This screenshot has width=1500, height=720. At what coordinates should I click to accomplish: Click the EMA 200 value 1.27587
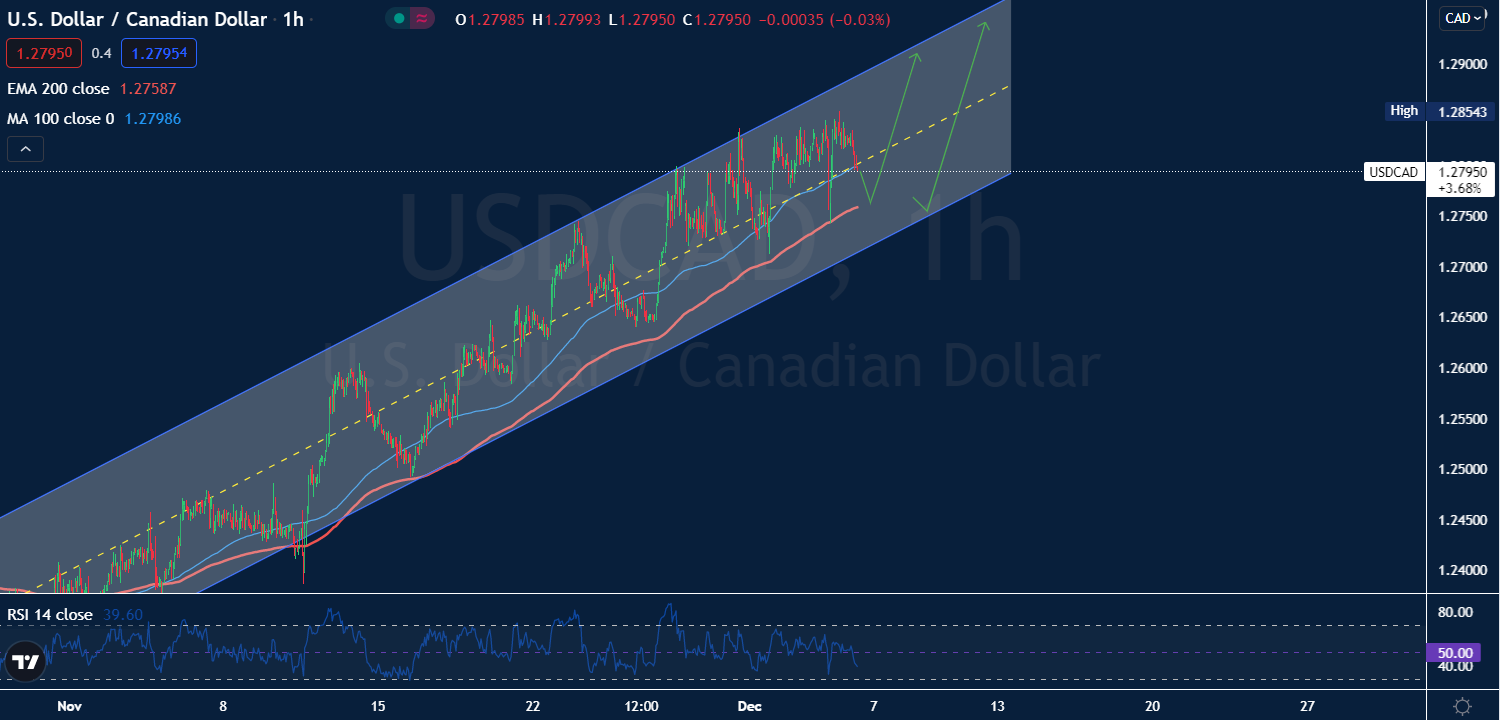147,89
